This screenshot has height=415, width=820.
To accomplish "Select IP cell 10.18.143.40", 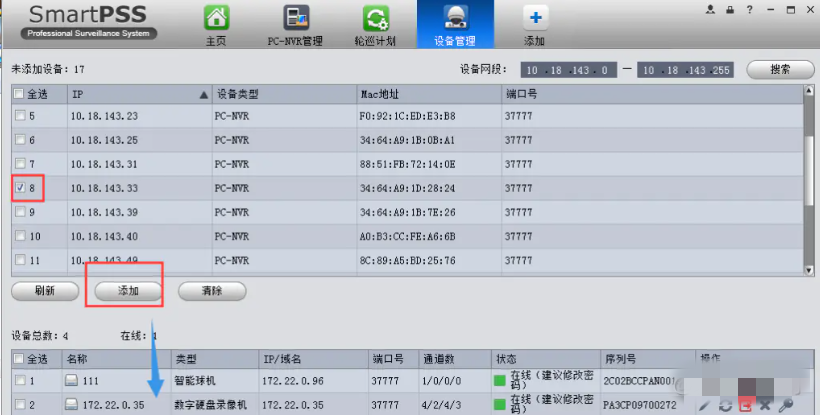I will tap(105, 236).
